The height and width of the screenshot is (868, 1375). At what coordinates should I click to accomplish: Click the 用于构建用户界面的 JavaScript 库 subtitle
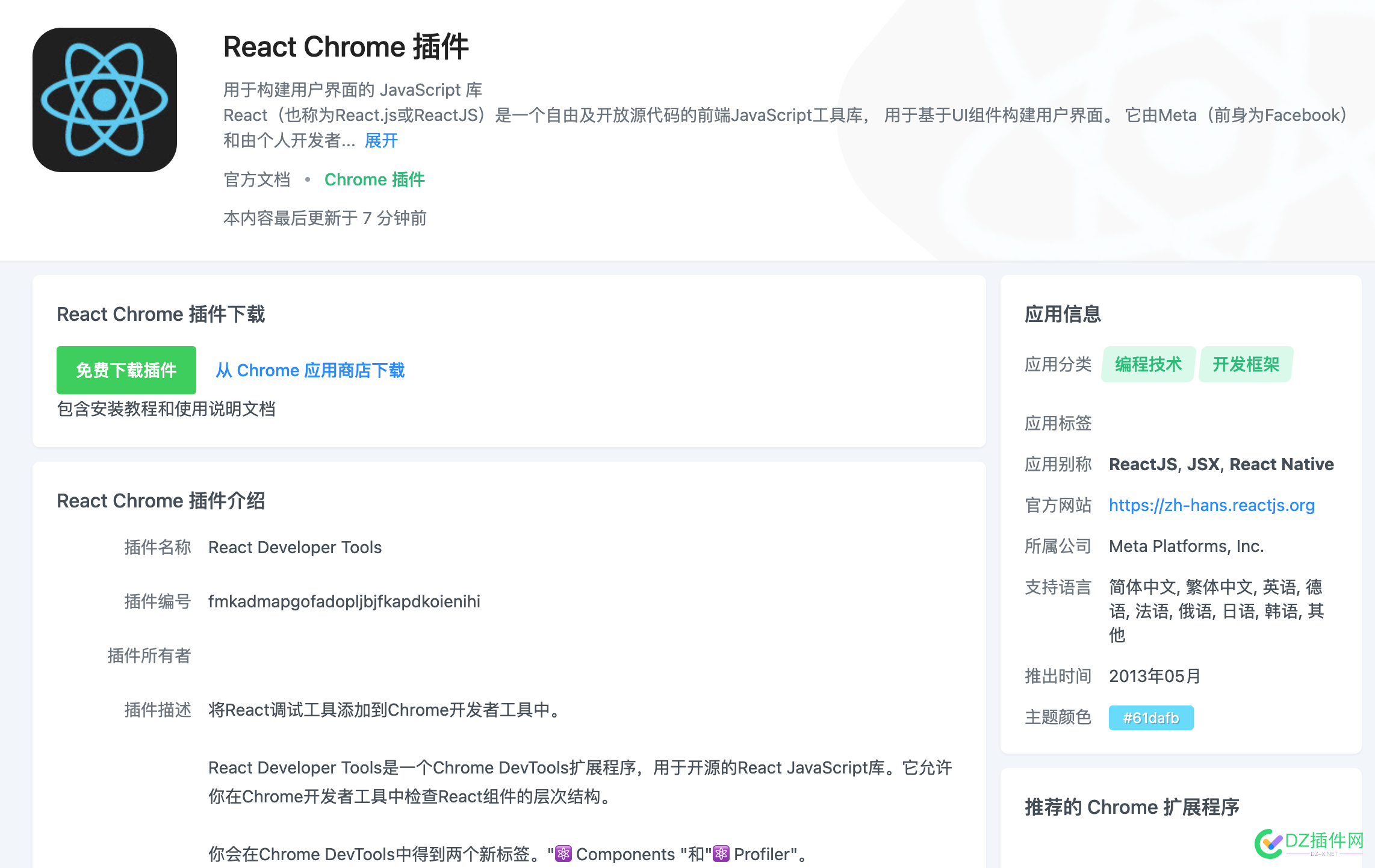click(353, 90)
